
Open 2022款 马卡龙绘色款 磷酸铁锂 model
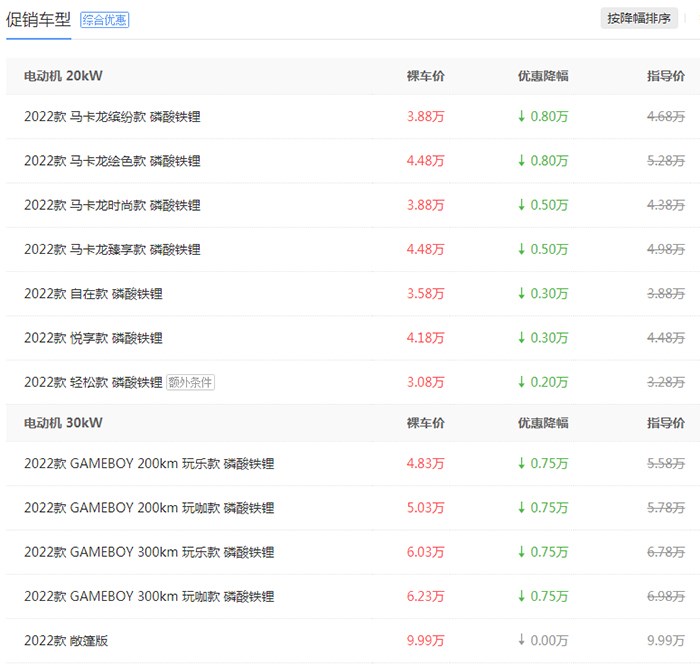coord(112,161)
